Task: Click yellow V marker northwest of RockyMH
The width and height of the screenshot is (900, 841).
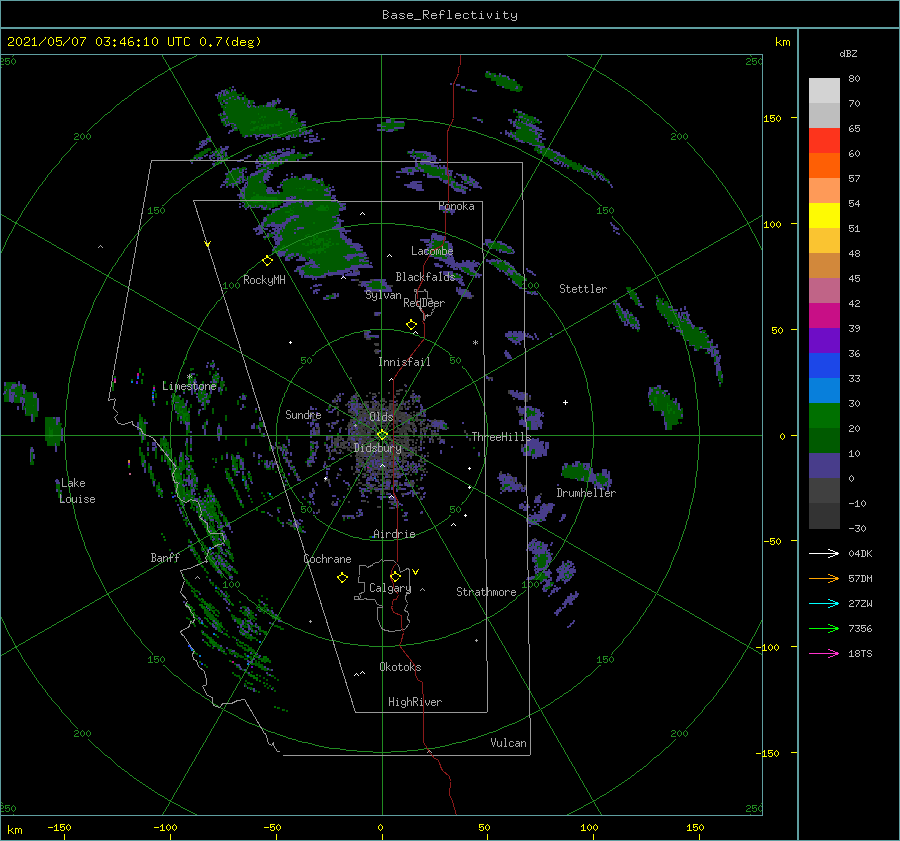Action: pyautogui.click(x=208, y=245)
